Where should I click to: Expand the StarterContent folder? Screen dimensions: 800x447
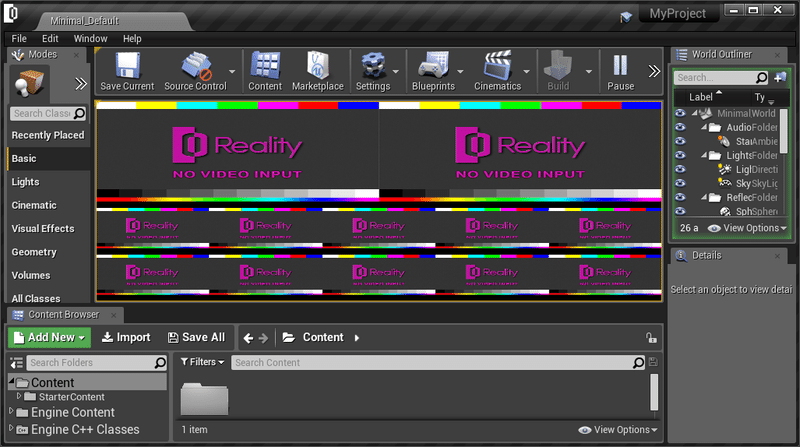pyautogui.click(x=19, y=396)
